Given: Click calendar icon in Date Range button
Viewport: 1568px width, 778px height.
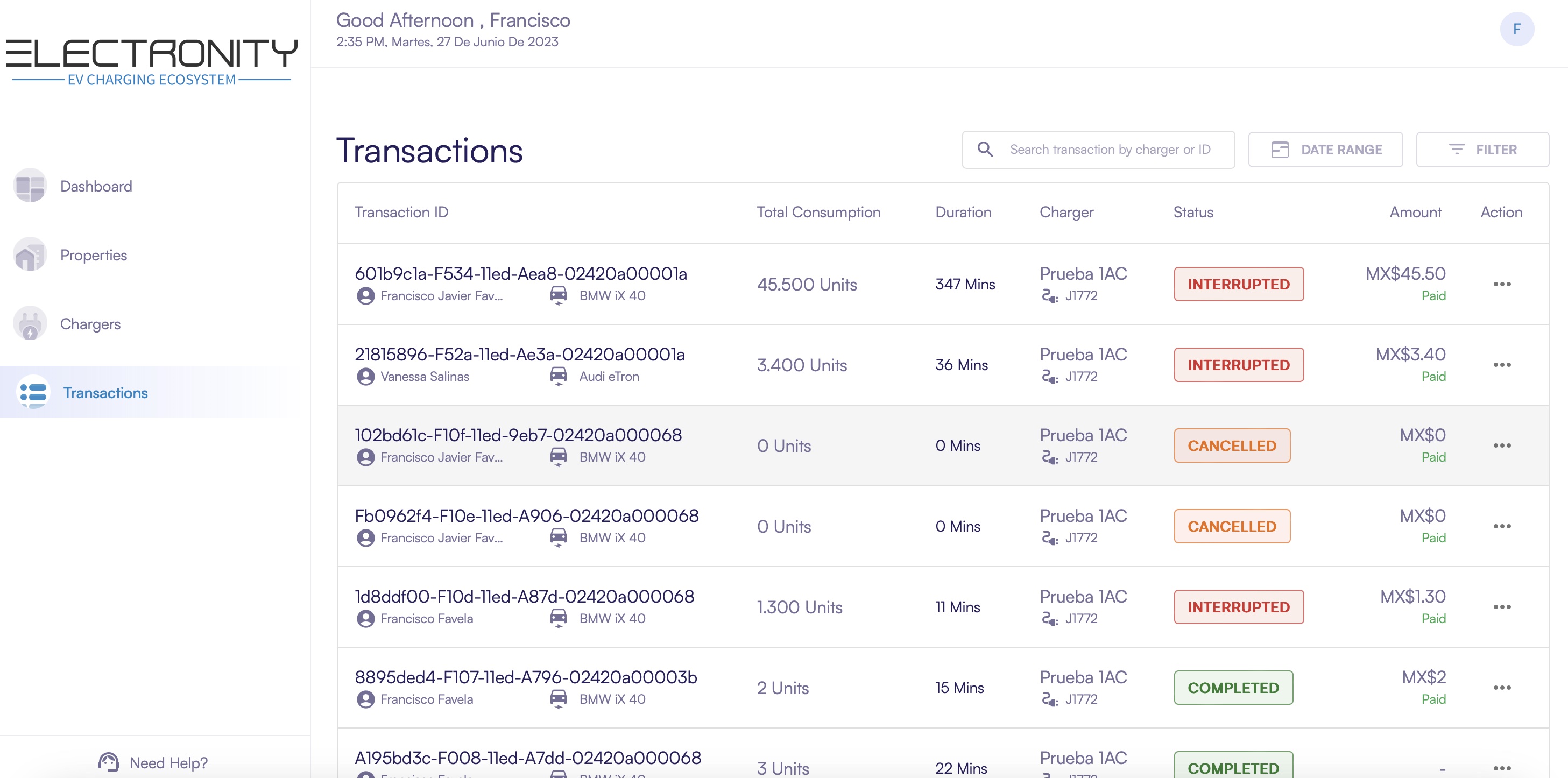Looking at the screenshot, I should point(1280,149).
